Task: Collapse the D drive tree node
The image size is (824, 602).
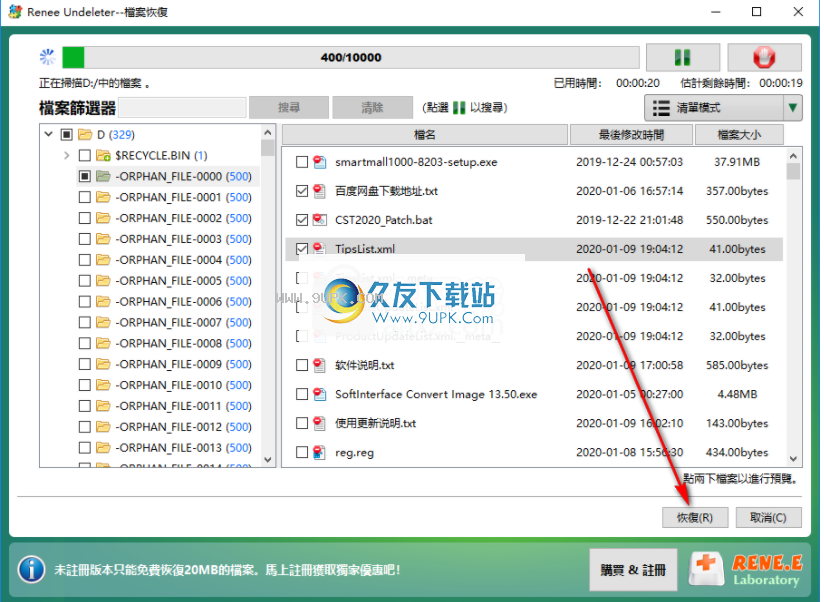Action: pyautogui.click(x=49, y=134)
